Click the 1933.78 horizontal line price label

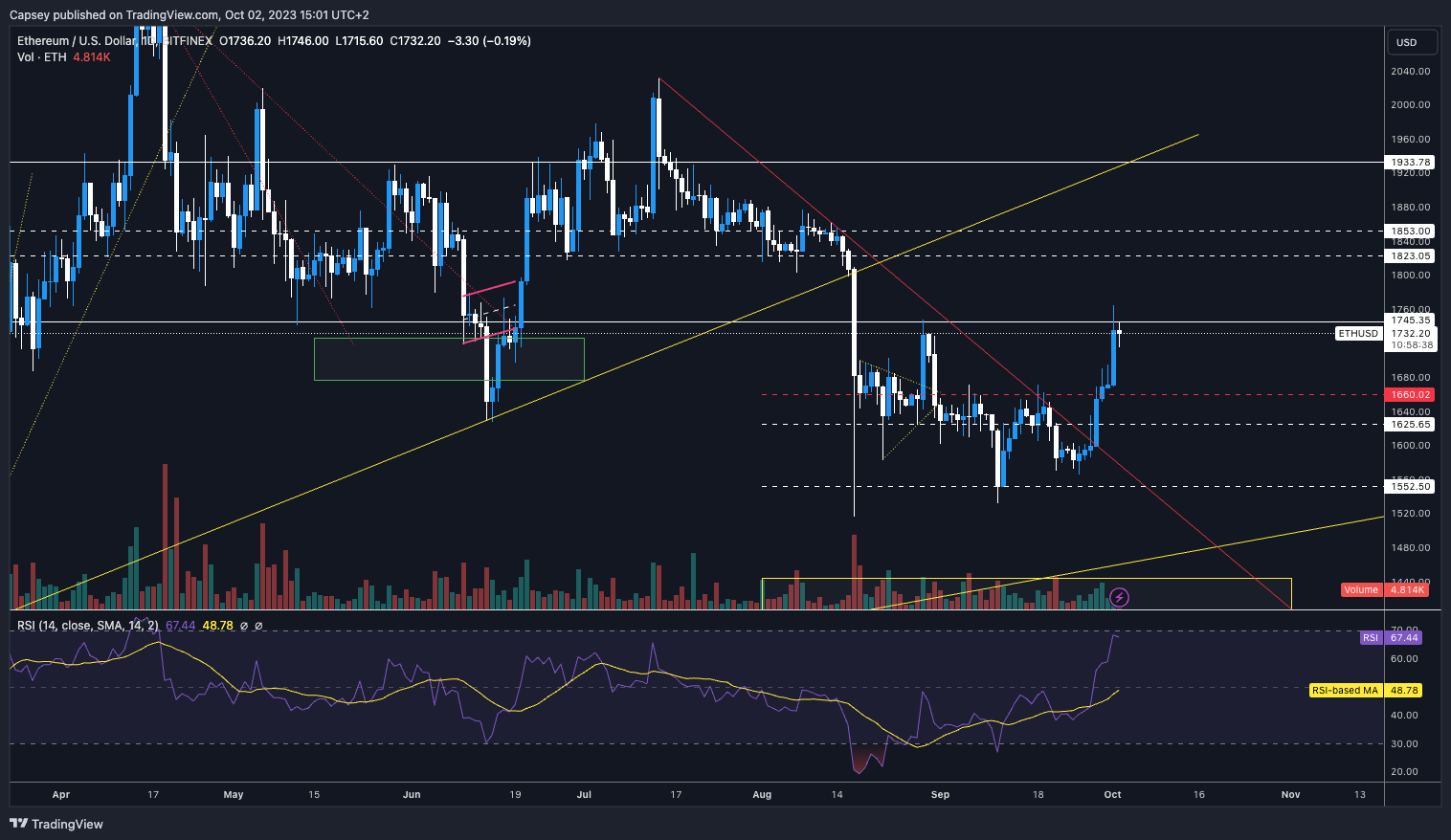1410,163
